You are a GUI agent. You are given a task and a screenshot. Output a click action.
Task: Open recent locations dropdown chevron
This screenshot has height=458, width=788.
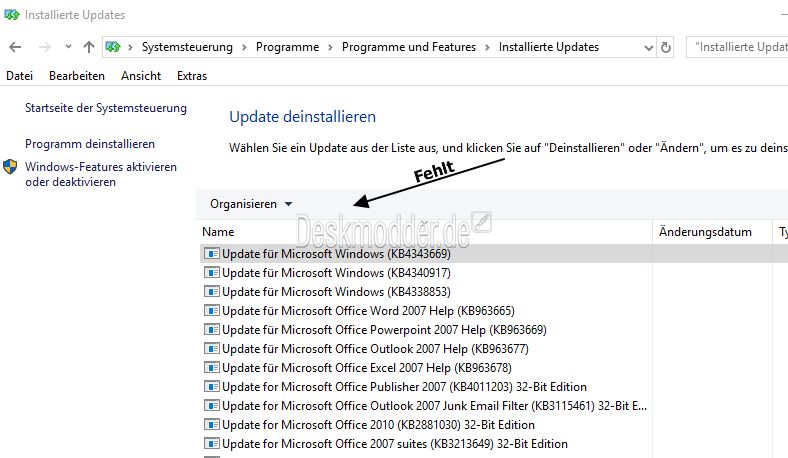point(68,47)
